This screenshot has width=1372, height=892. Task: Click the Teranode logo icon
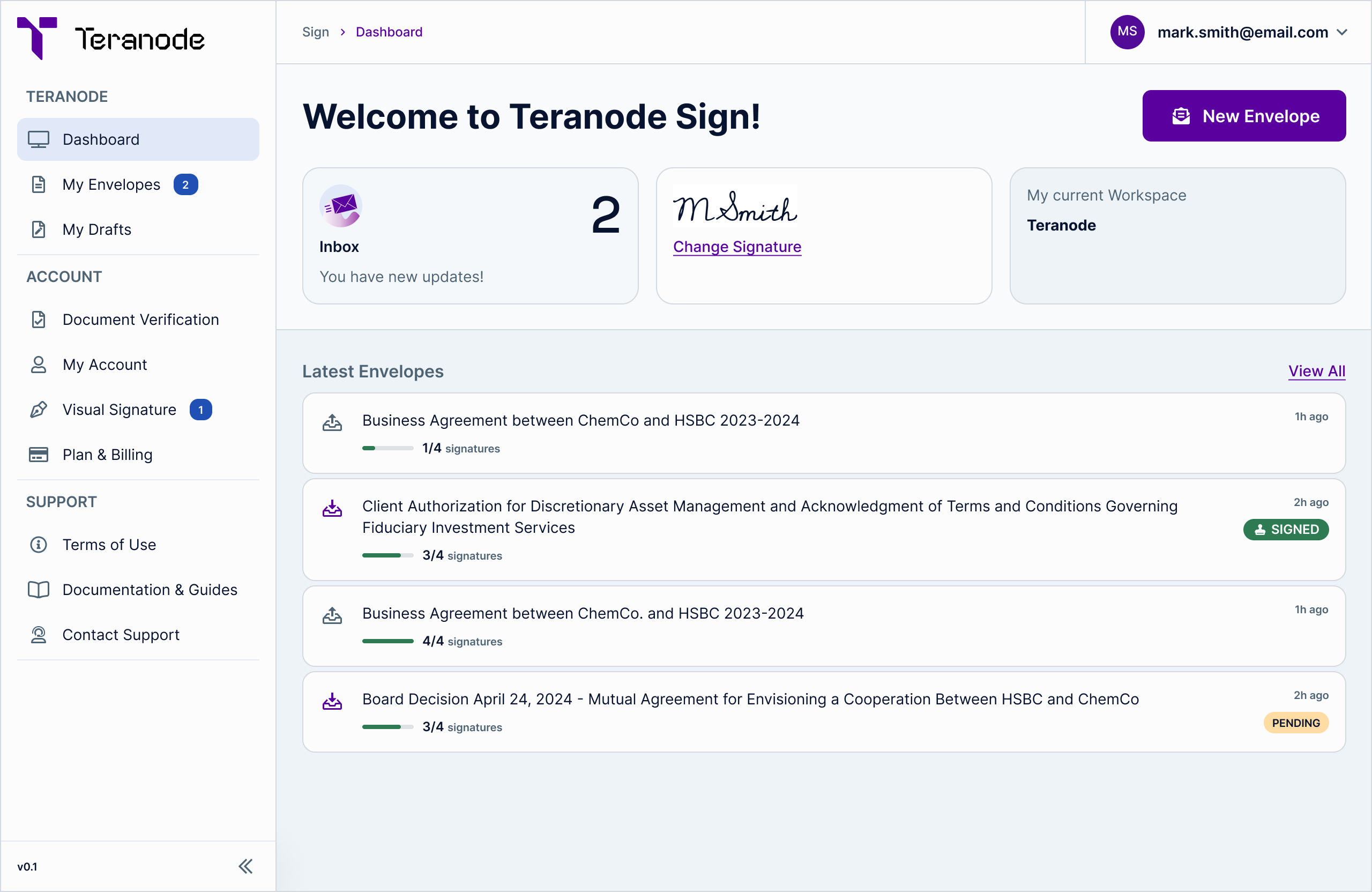[38, 38]
